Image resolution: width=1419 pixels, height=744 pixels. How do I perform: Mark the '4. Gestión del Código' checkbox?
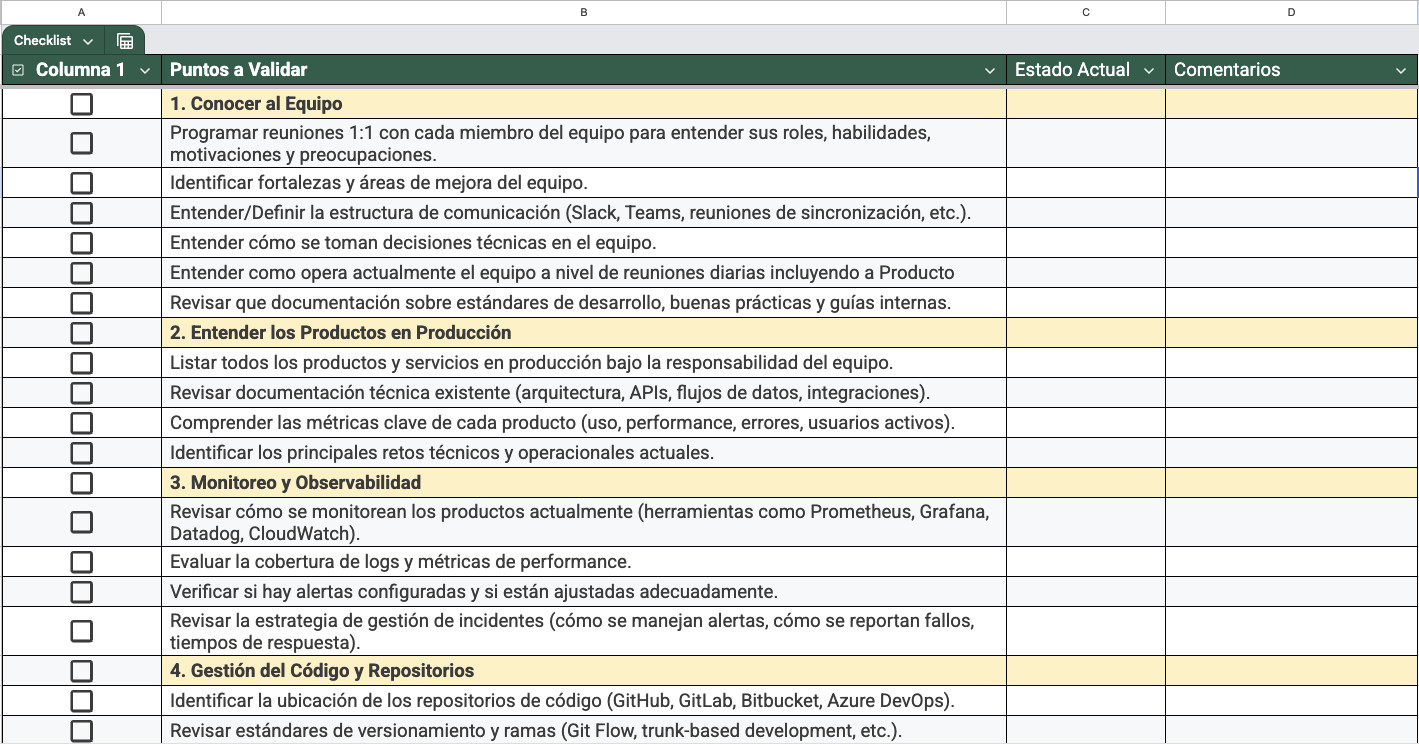pyautogui.click(x=81, y=671)
